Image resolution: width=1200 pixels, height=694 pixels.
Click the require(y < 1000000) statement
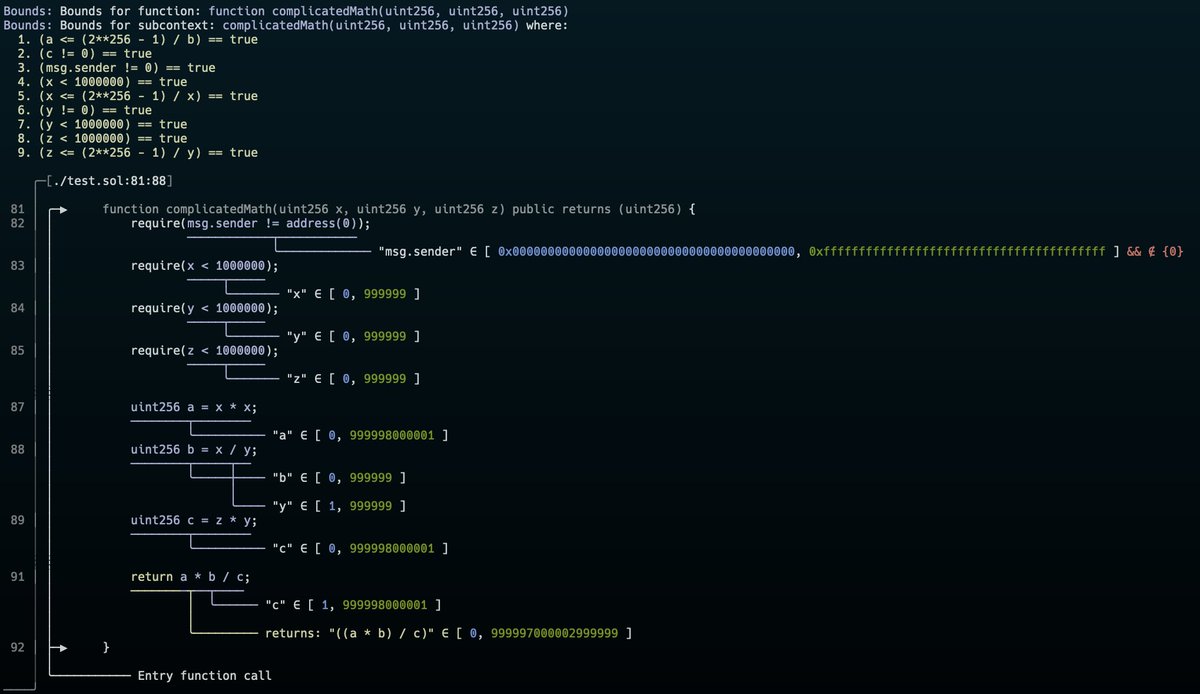[204, 308]
